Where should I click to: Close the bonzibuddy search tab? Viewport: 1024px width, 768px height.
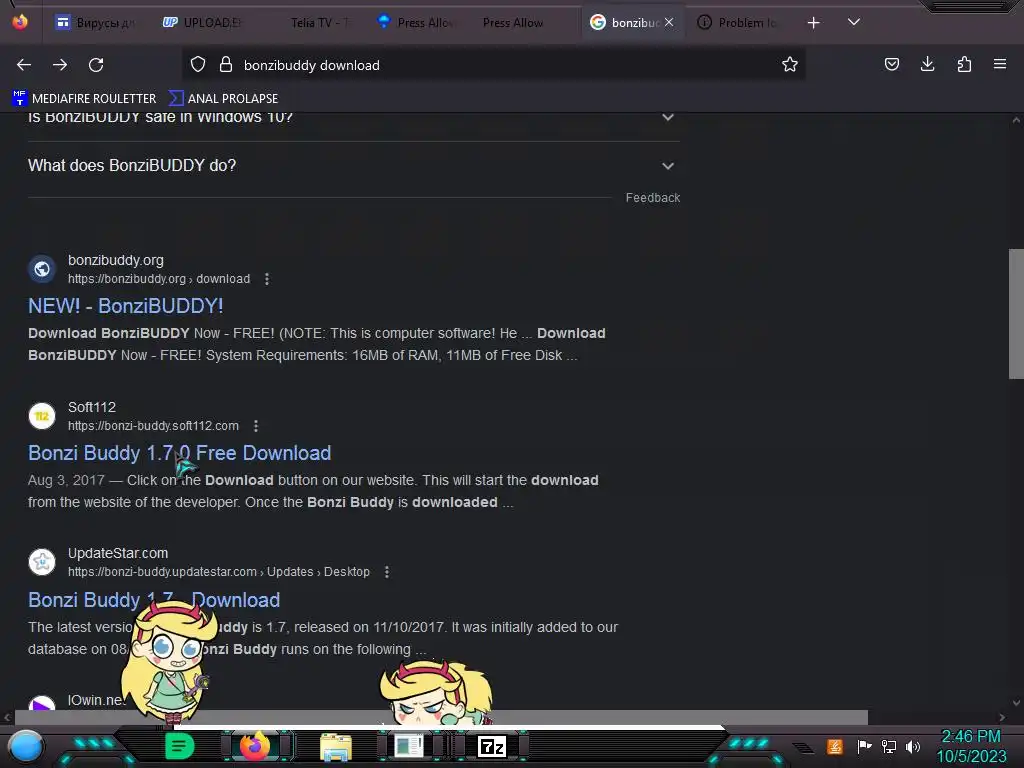pos(669,22)
